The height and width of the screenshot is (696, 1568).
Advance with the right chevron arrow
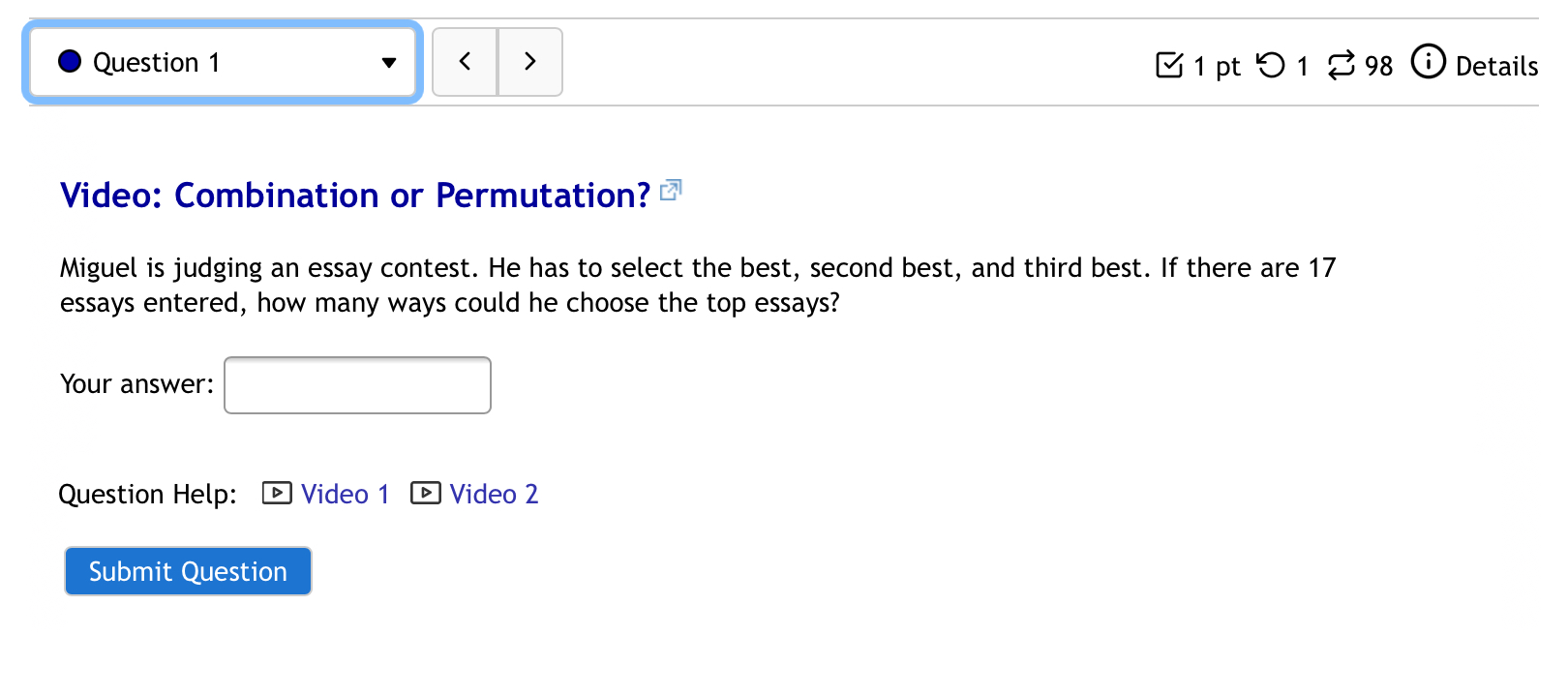click(x=529, y=61)
